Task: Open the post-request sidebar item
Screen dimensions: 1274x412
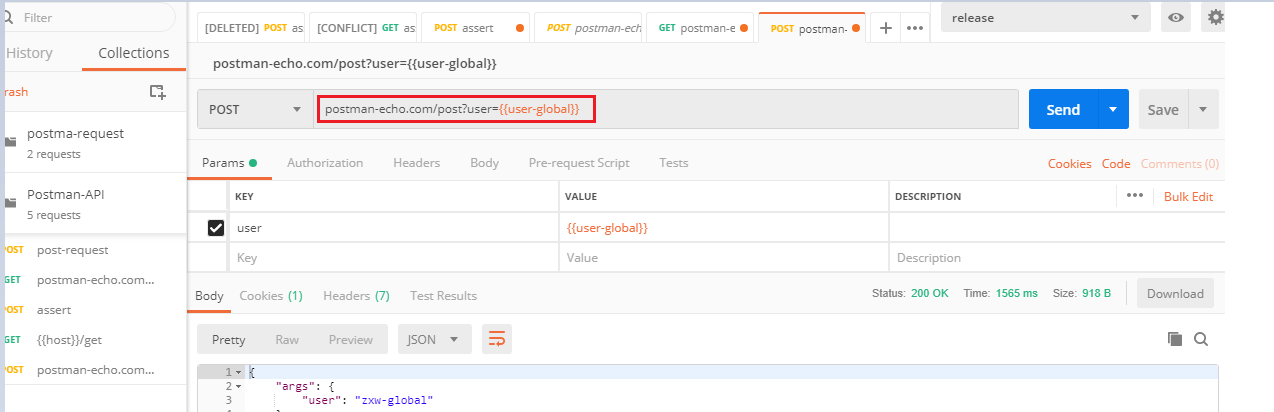Action: point(93,250)
